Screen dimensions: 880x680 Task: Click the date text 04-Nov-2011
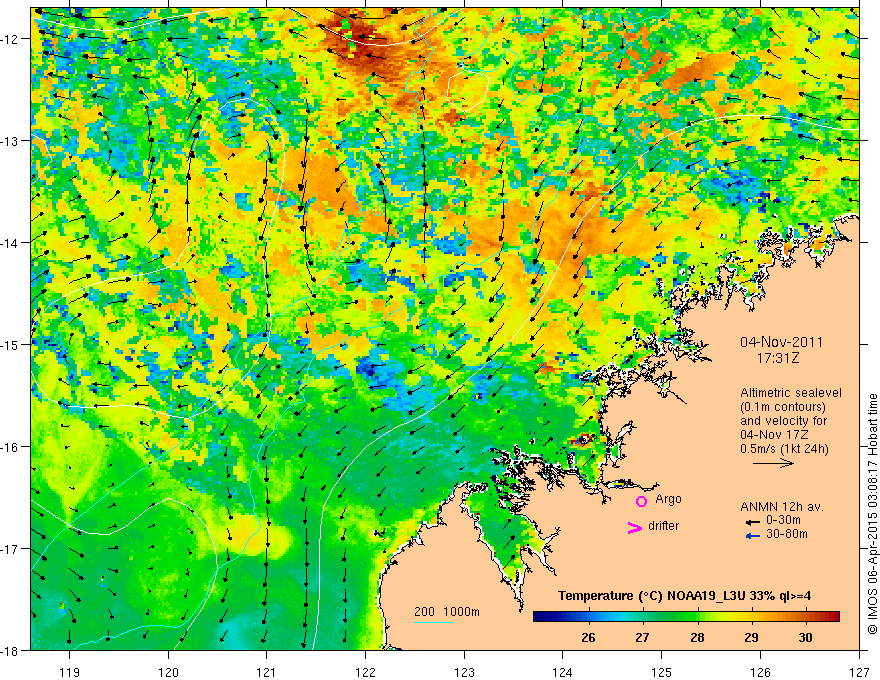[x=781, y=342]
